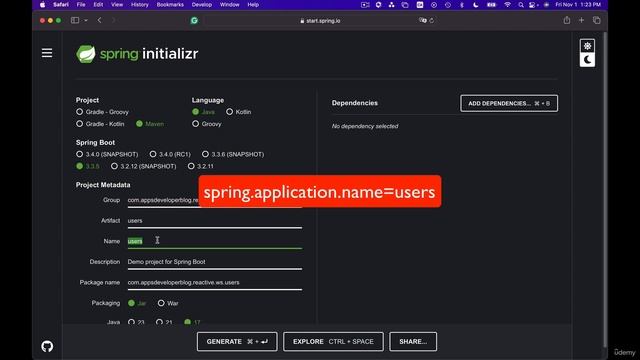Screen dimensions: 640x360
Task: Click the screen recording camera icon
Action: pyautogui.click(x=365, y=4)
